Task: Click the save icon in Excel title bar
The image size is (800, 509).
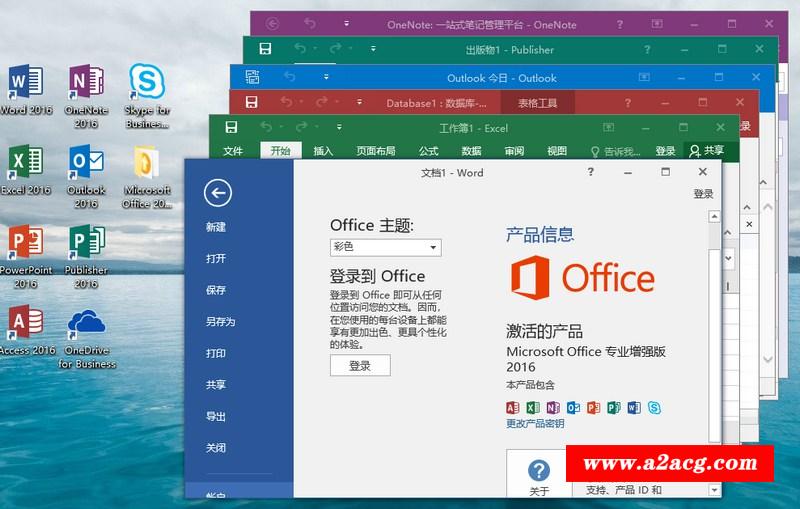Action: (231, 128)
